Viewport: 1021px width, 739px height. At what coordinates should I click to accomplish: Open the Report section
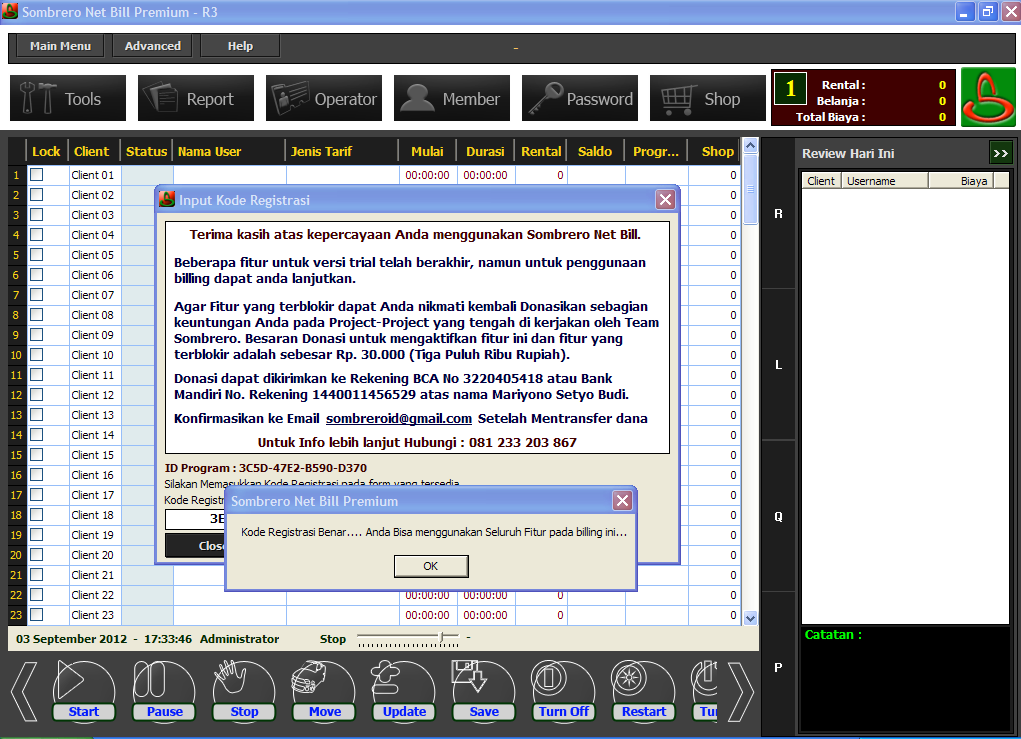pyautogui.click(x=195, y=98)
